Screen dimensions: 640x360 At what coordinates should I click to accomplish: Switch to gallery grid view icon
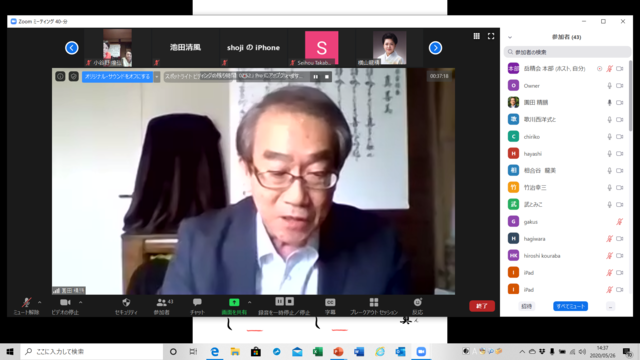[x=476, y=36]
